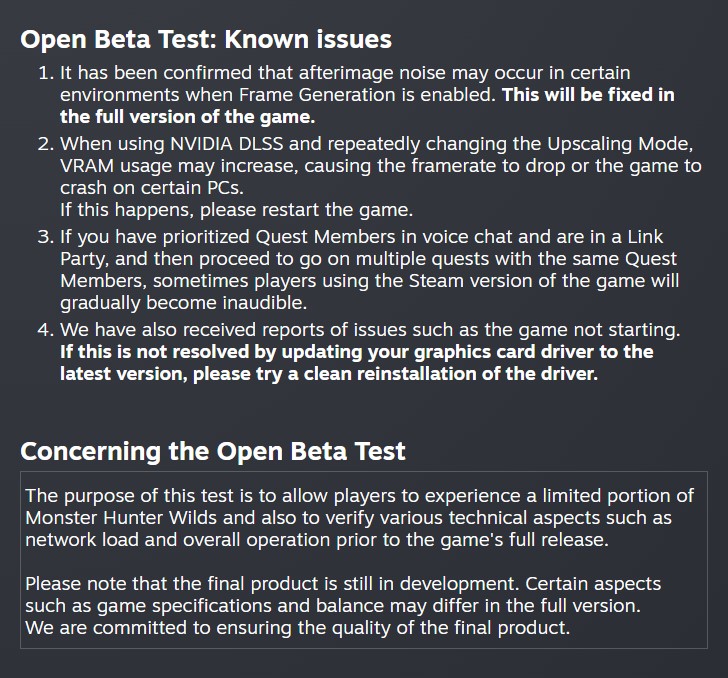Image resolution: width=728 pixels, height=678 pixels.
Task: Click the list number 3 marker
Action: 46,237
